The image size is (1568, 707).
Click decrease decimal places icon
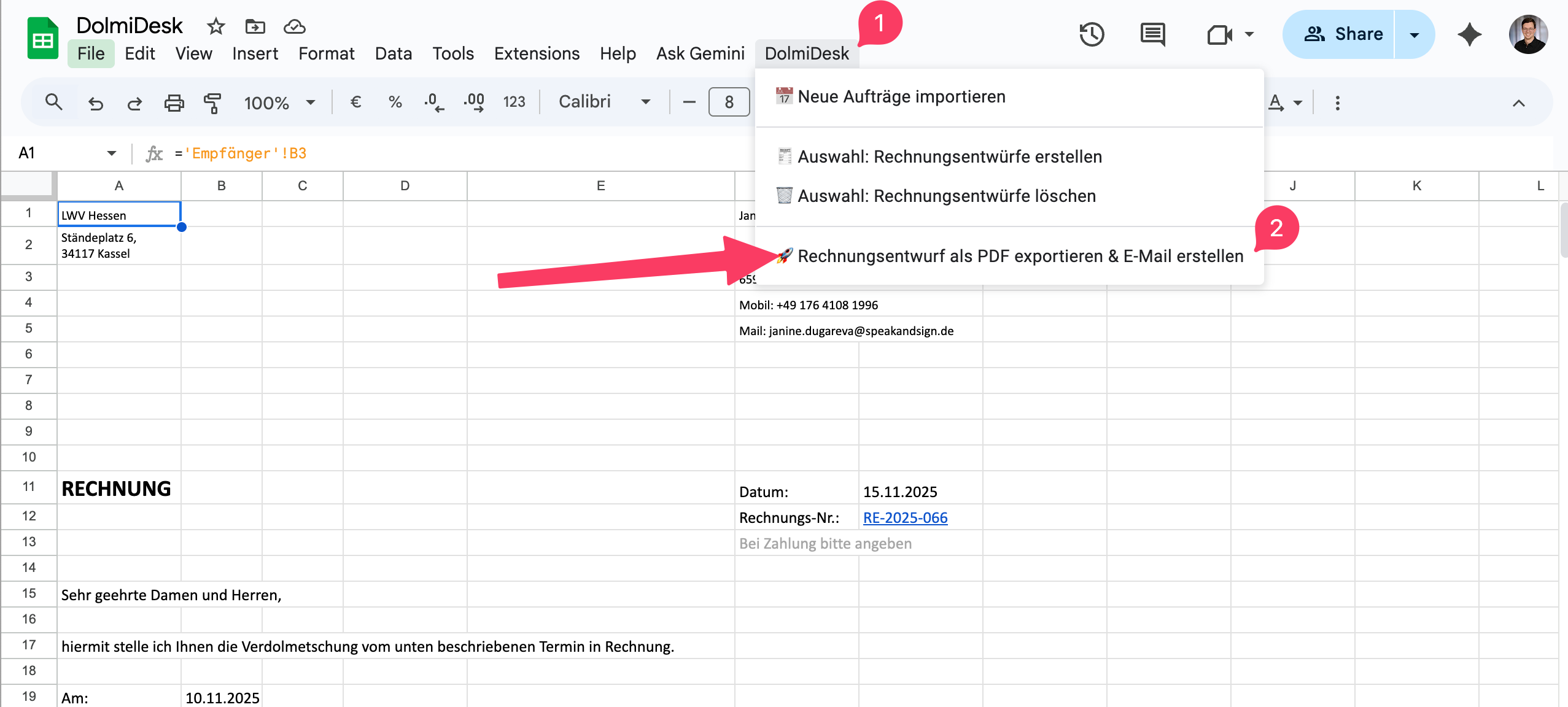[x=434, y=102]
